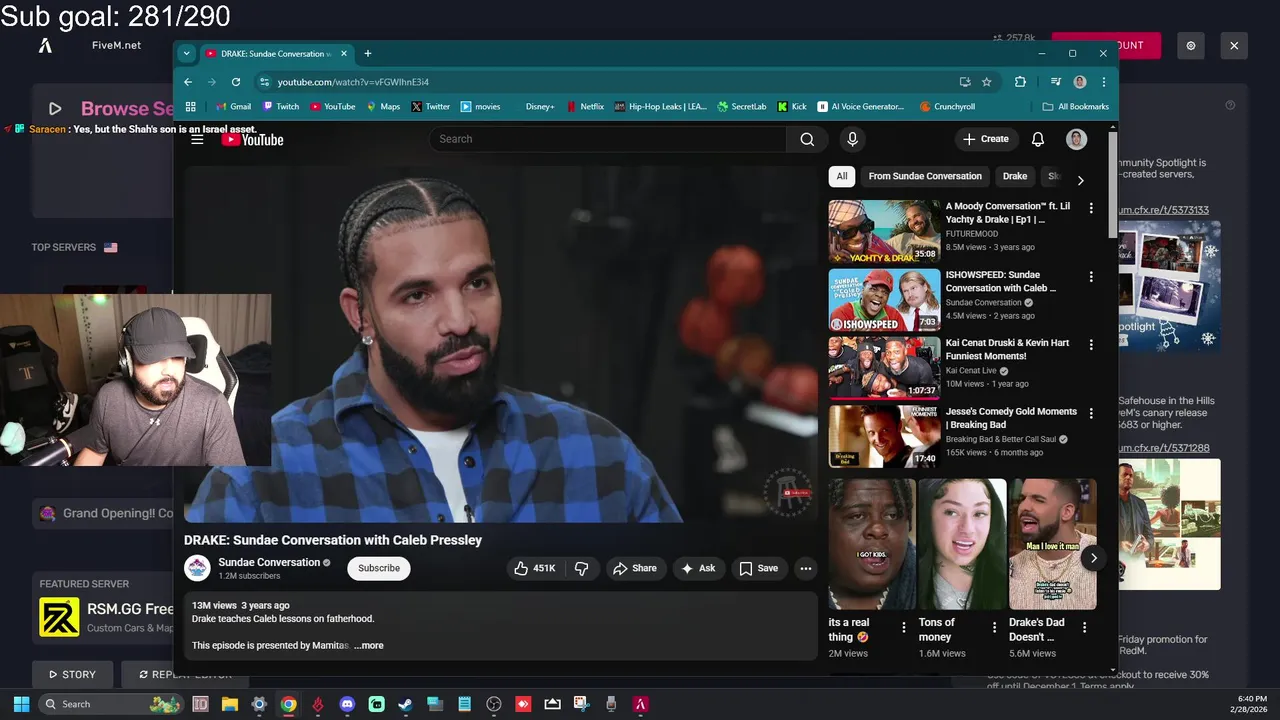Click the Share button
Screen dimensions: 1280x720
click(635, 568)
